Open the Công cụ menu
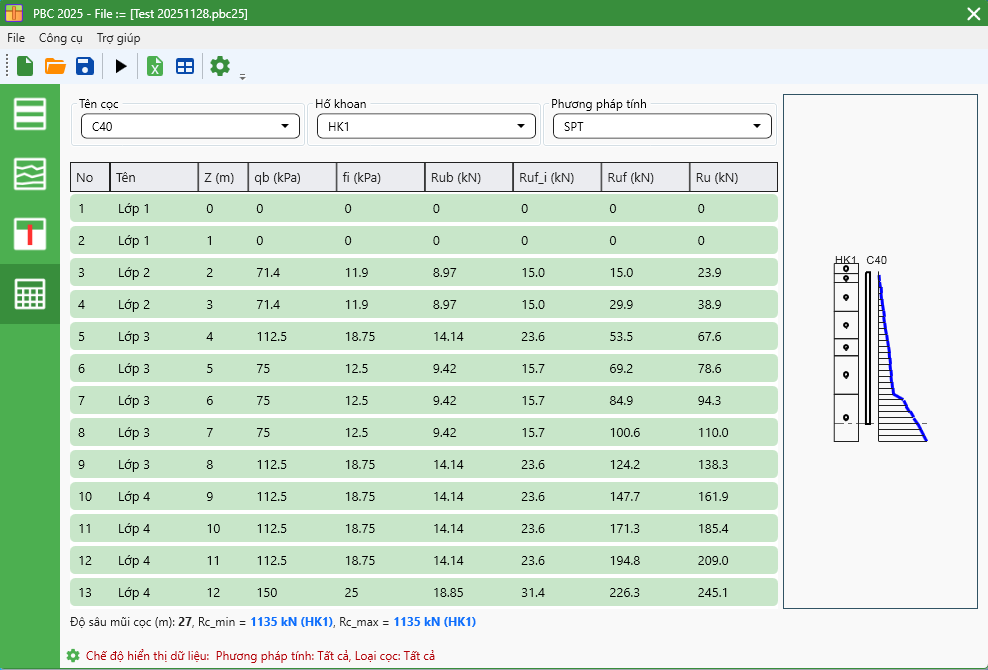Image resolution: width=988 pixels, height=670 pixels. pos(61,38)
